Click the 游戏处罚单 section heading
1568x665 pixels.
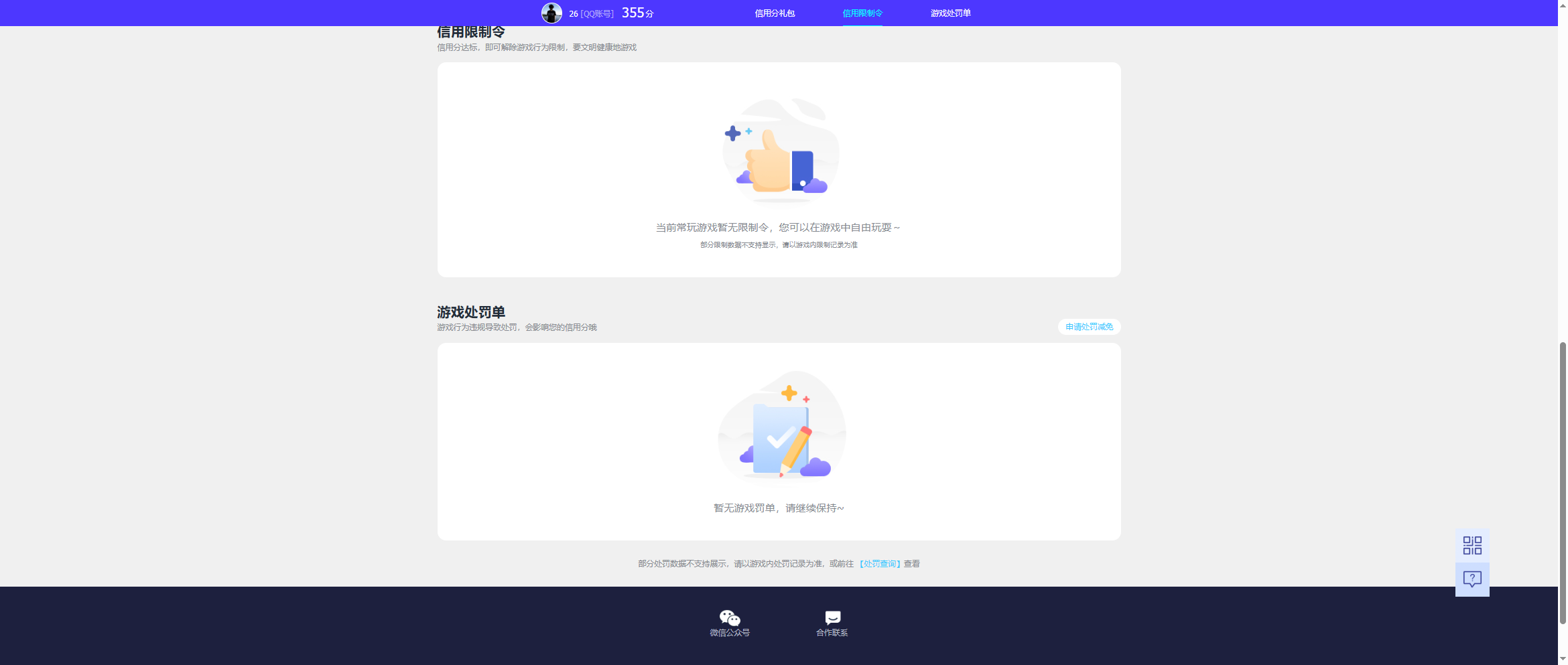click(471, 312)
